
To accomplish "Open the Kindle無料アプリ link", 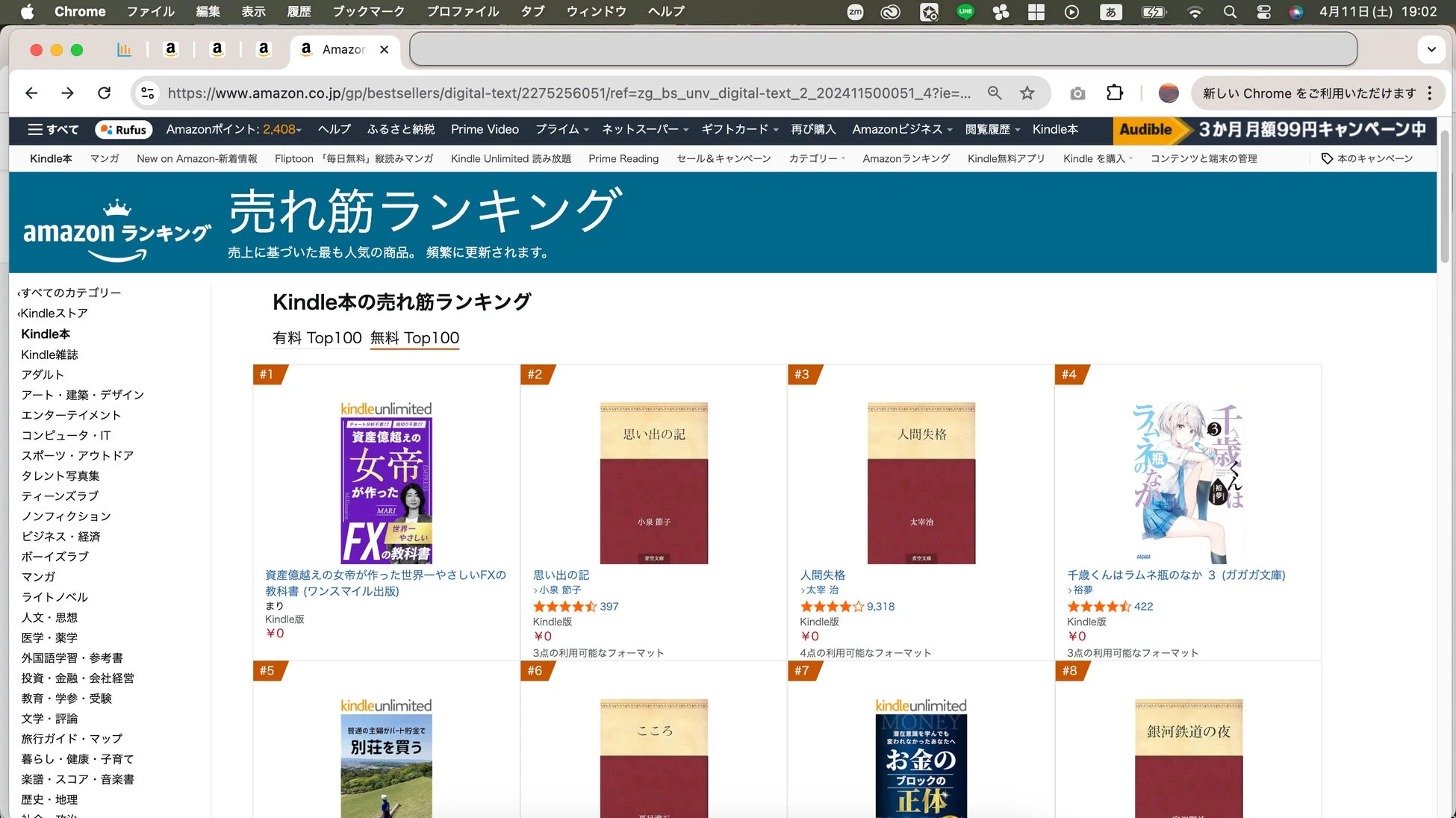I will click(x=1006, y=159).
